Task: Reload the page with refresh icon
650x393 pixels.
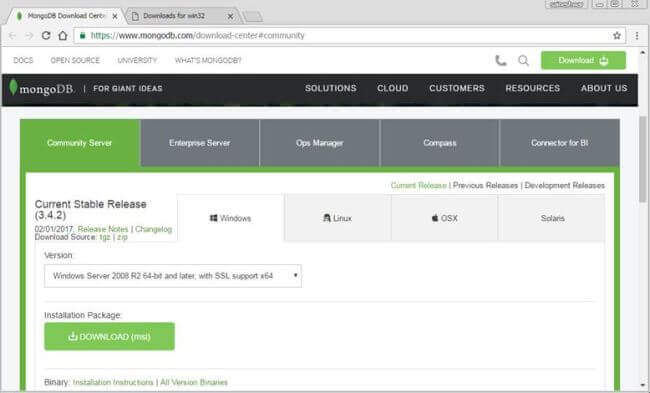Action: click(x=46, y=36)
